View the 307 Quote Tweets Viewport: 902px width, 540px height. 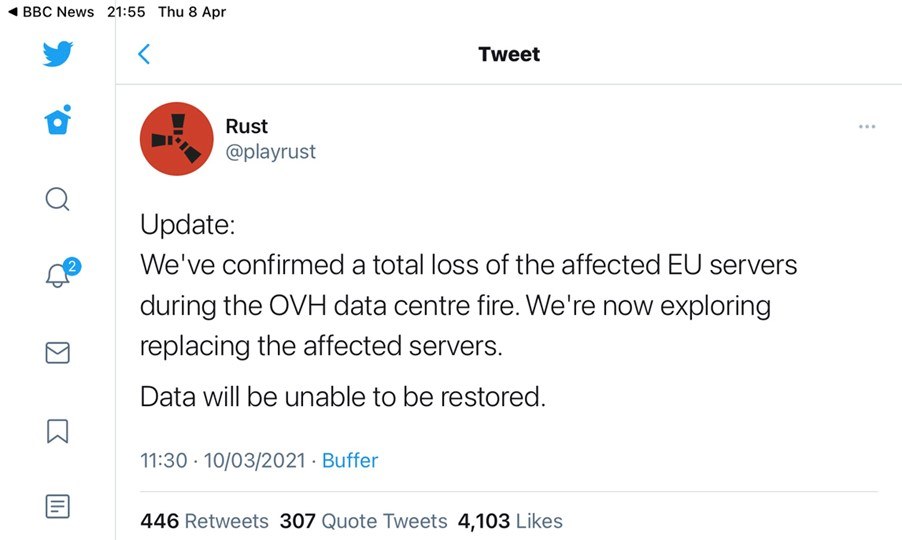[x=364, y=521]
